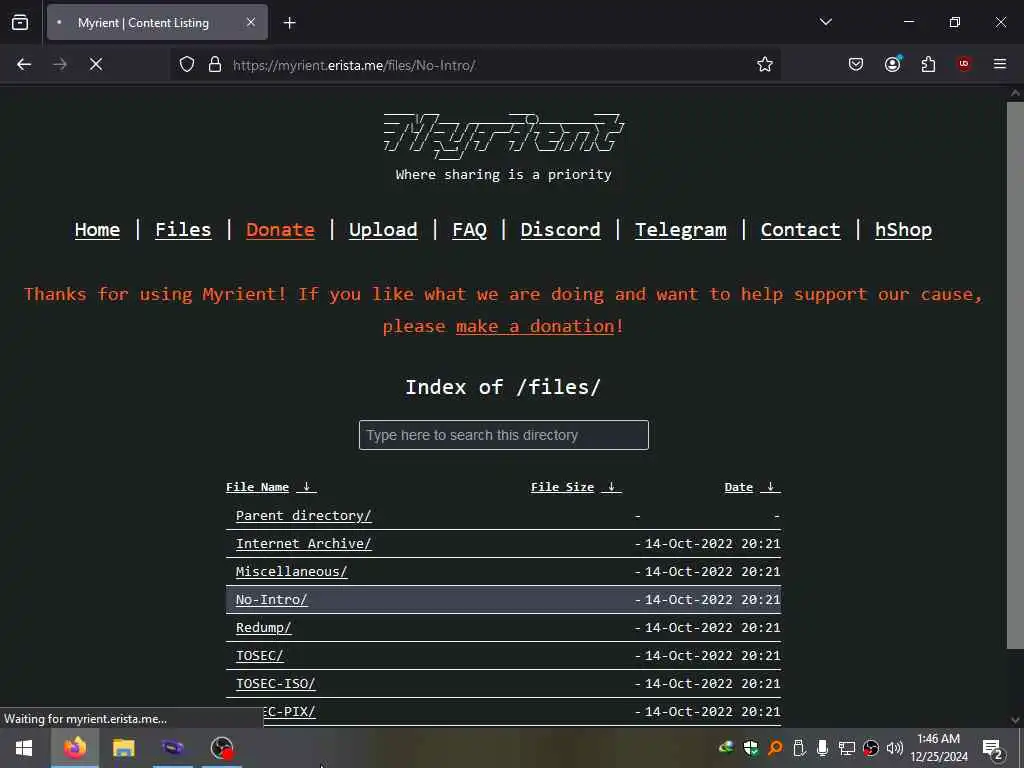Open Internet Archive/ folder

point(304,543)
